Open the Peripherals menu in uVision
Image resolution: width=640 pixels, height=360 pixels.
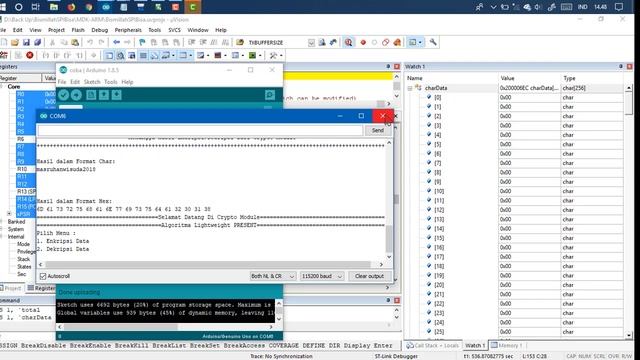click(x=128, y=30)
